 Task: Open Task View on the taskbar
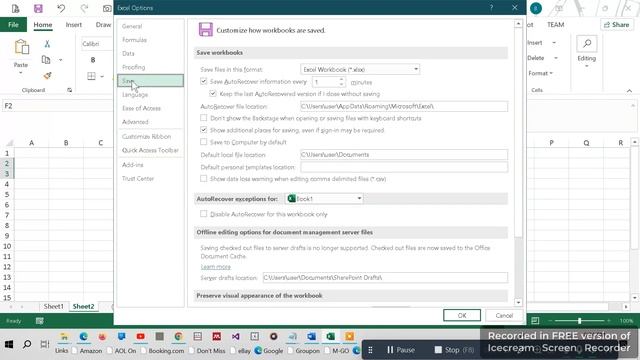click(x=44, y=344)
